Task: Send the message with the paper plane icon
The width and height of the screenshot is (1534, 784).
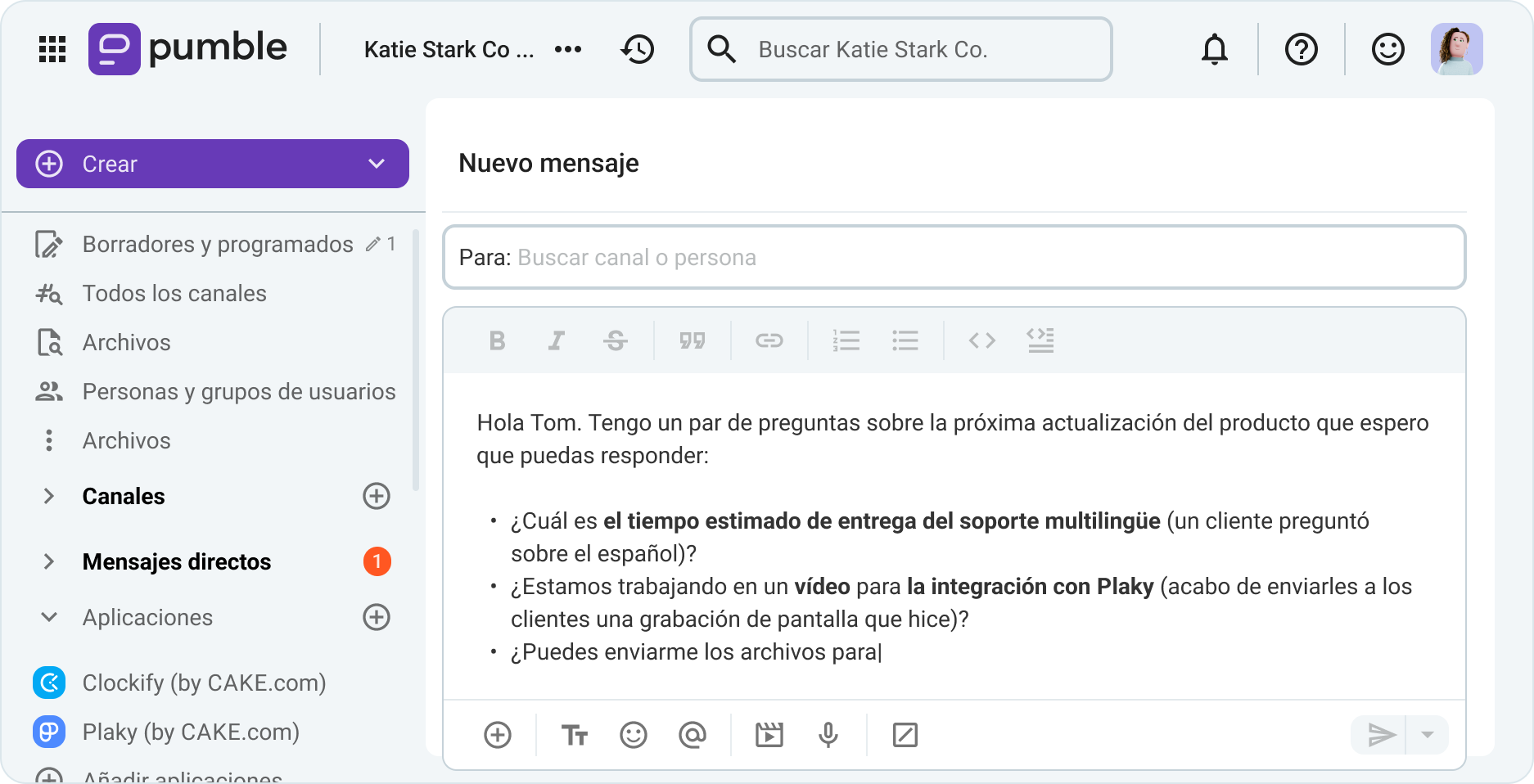Action: tap(1383, 735)
